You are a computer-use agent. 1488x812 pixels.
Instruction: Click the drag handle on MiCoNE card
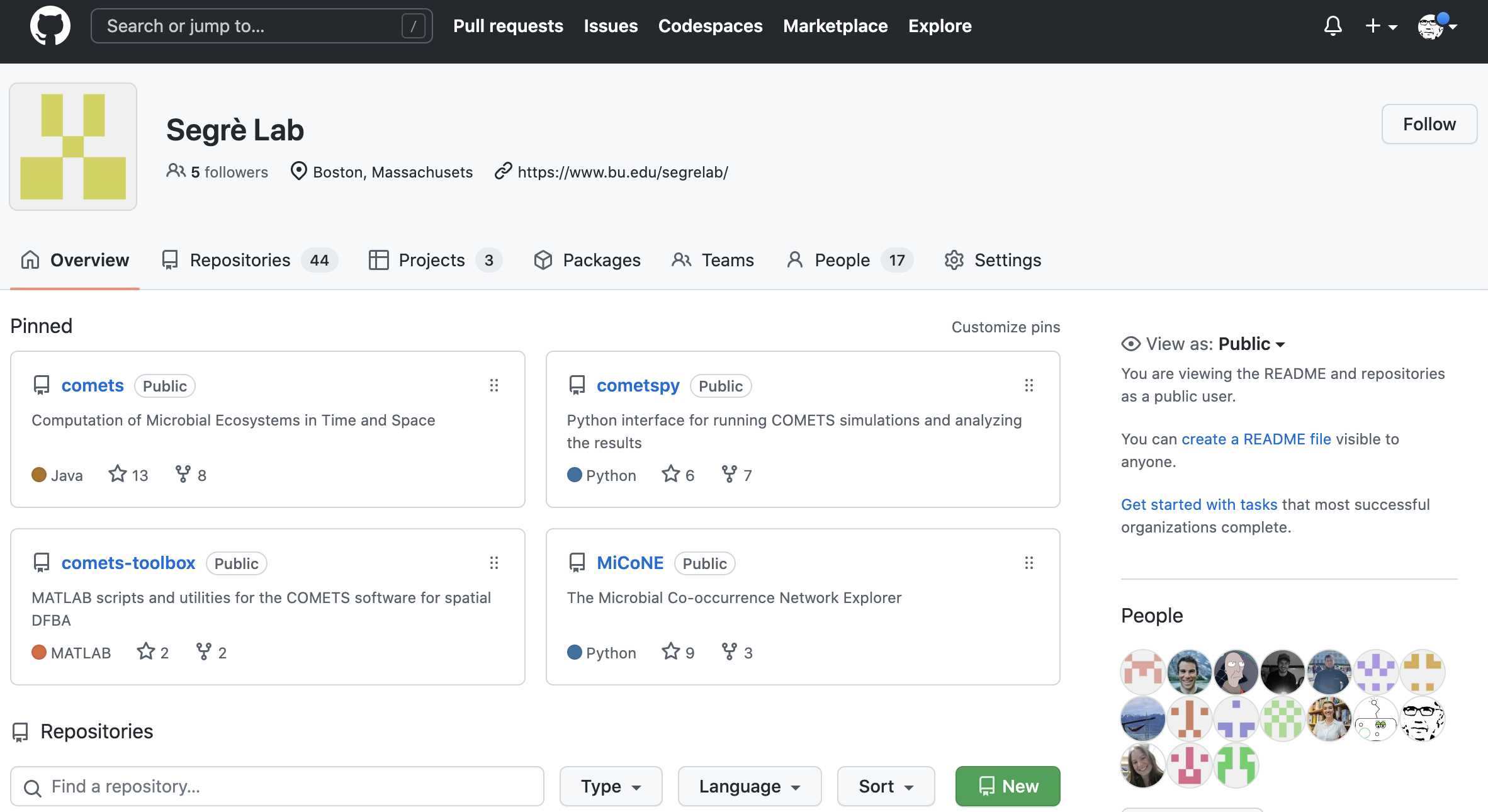(x=1029, y=563)
